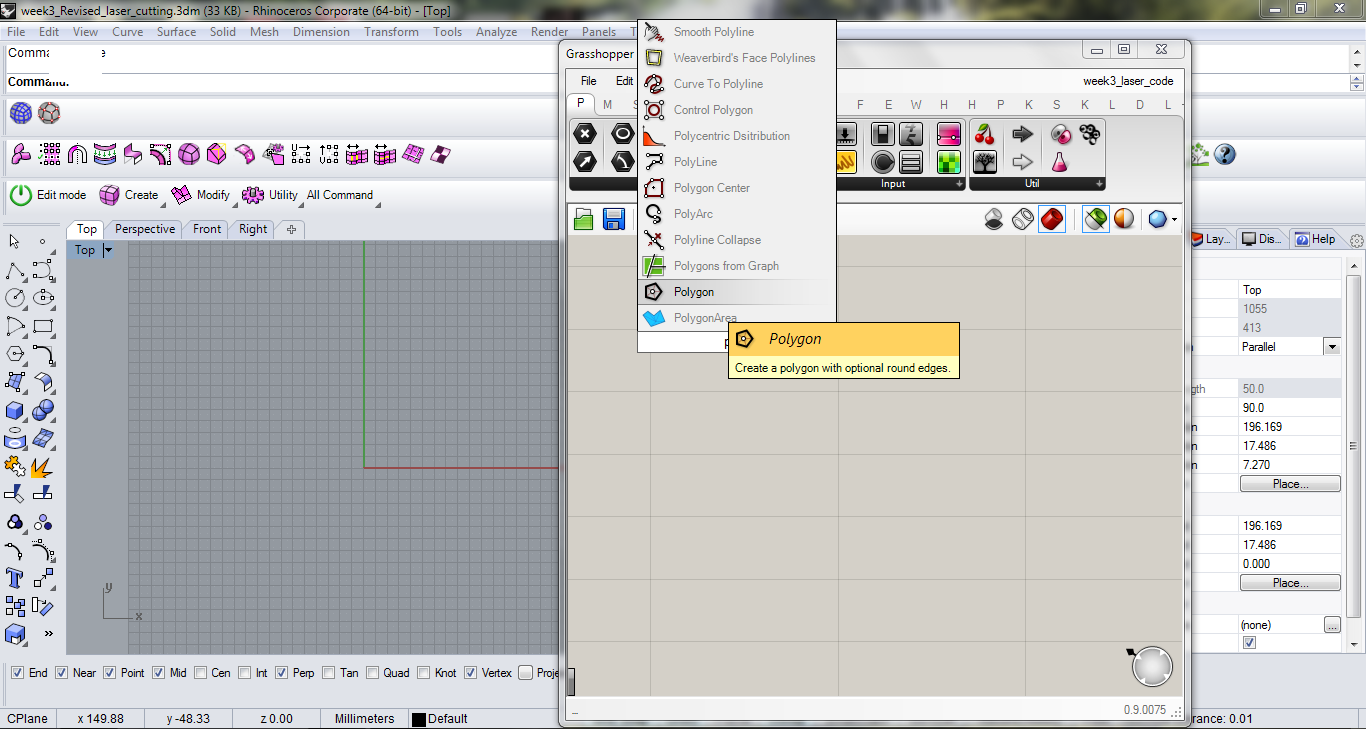Click control cage sphere icon
This screenshot has width=1366, height=729.
49,113
